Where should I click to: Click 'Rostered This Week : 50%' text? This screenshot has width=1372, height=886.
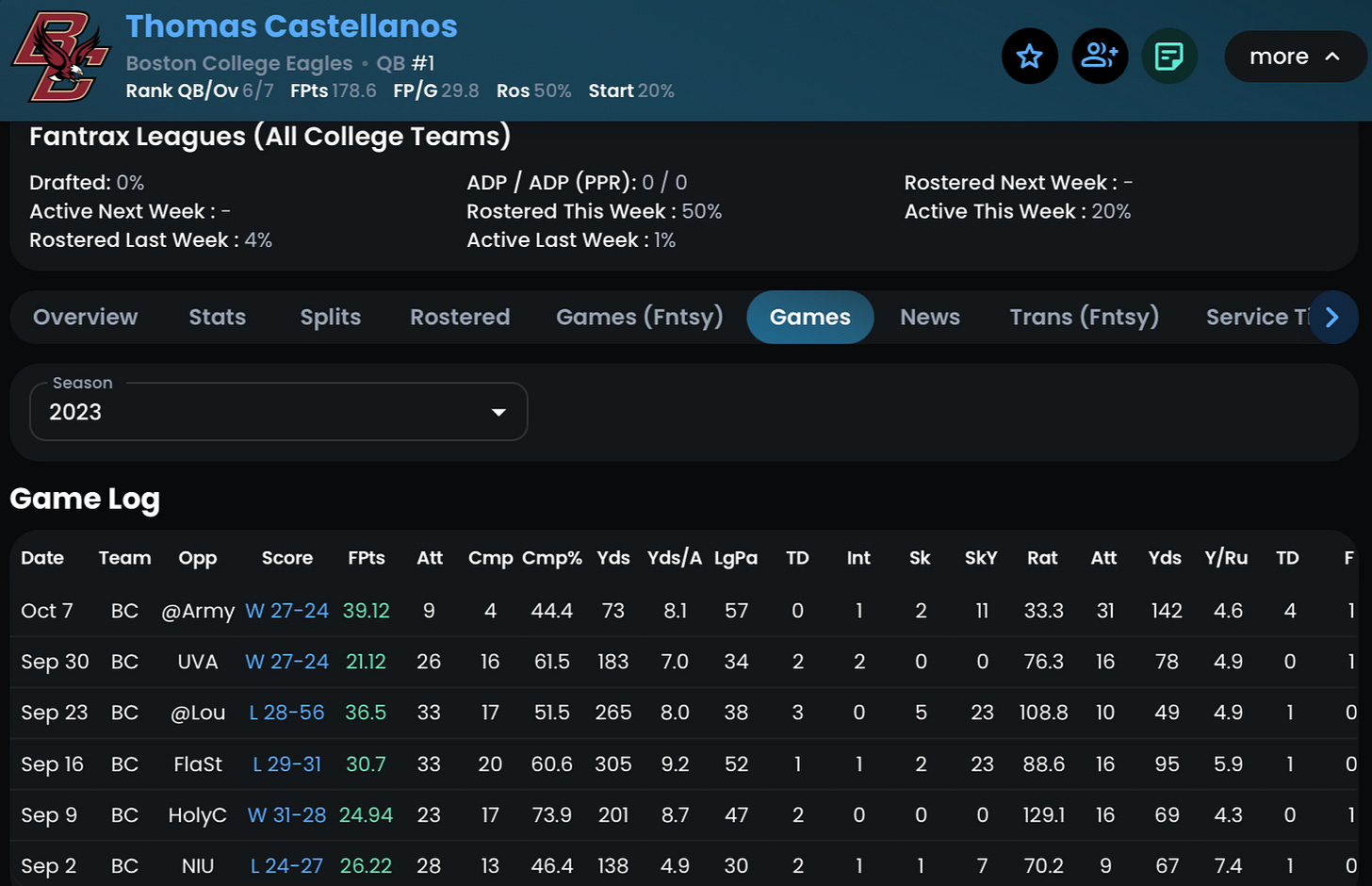(594, 211)
